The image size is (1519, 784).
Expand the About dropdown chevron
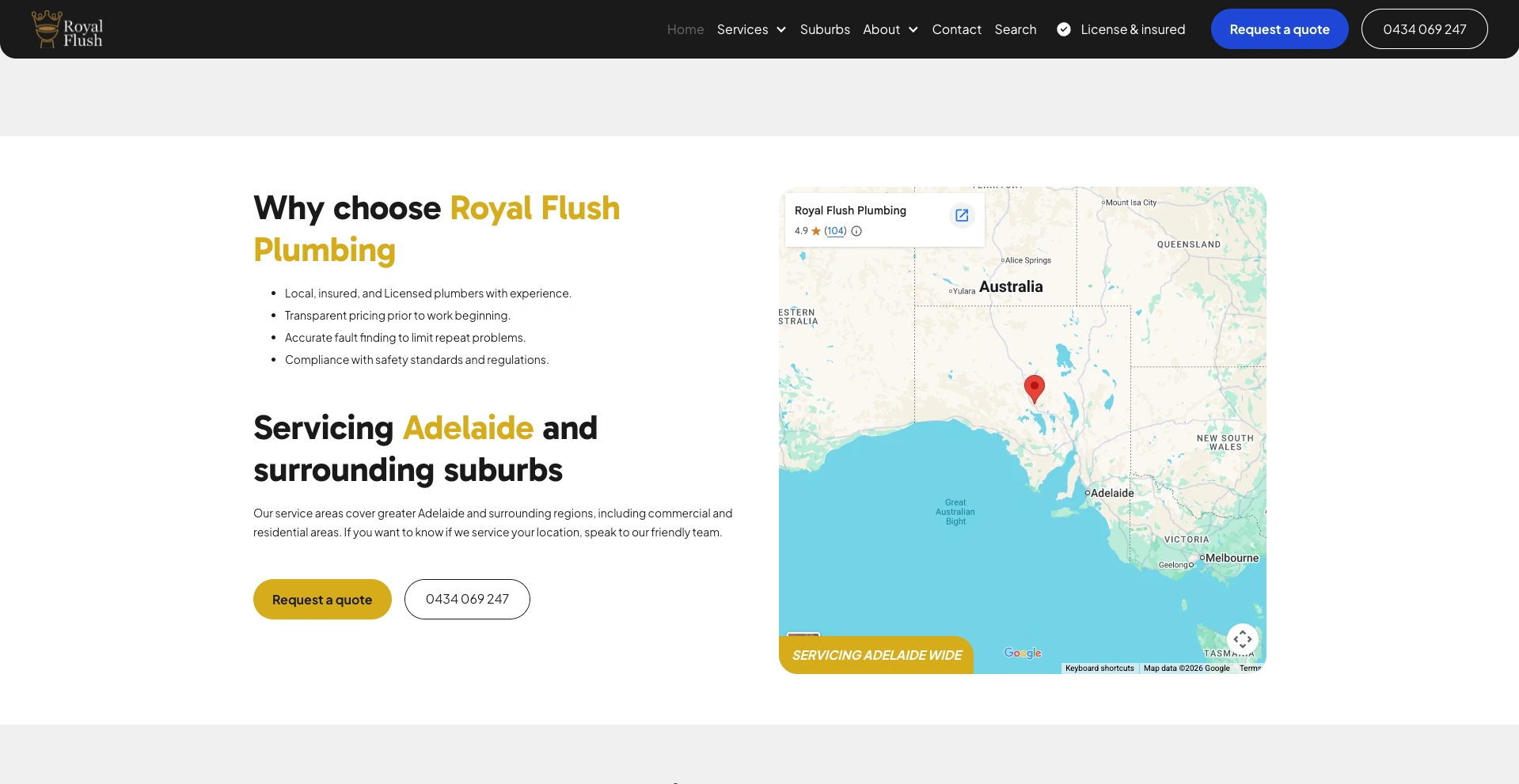(913, 29)
